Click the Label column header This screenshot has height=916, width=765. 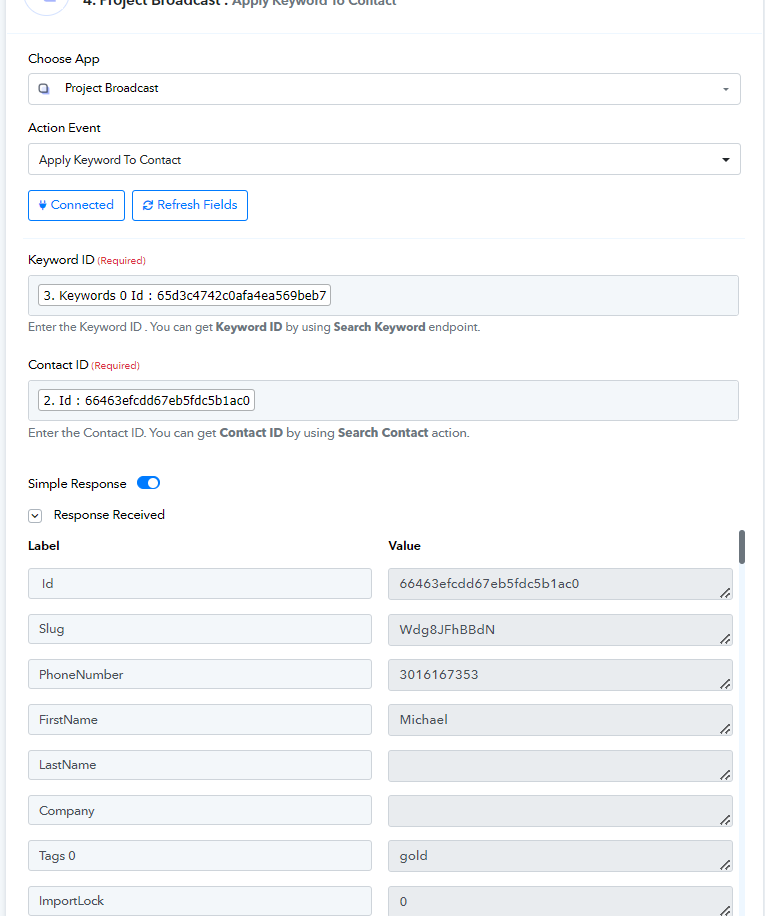coord(44,546)
